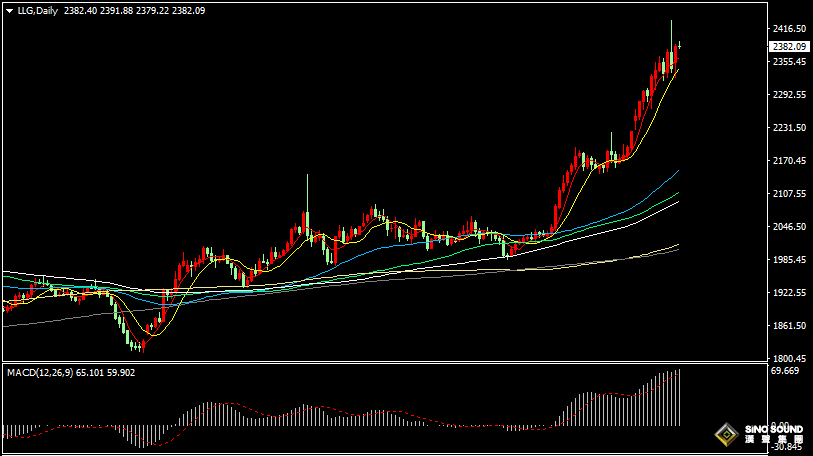Click the 2107.55 price axis label

click(x=789, y=194)
